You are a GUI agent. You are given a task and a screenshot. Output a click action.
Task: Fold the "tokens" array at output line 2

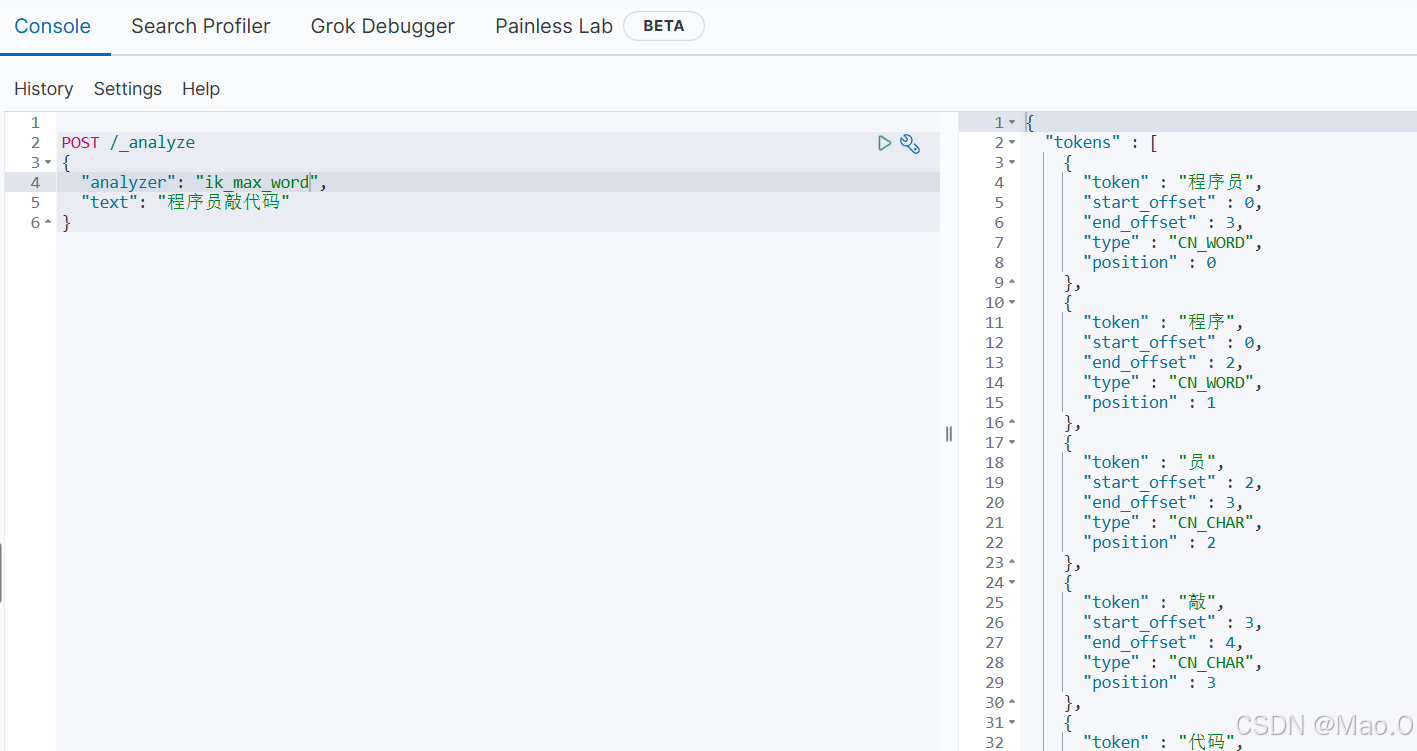1012,142
